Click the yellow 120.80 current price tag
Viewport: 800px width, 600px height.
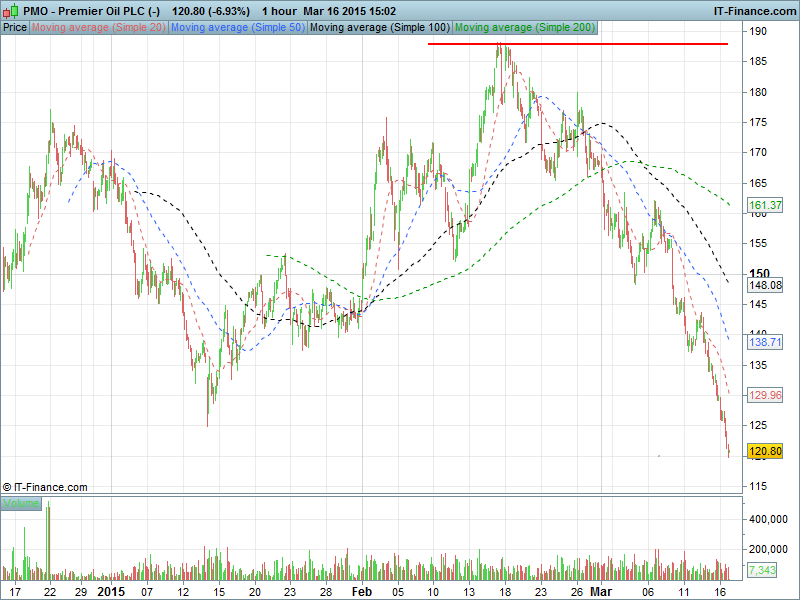coord(764,452)
